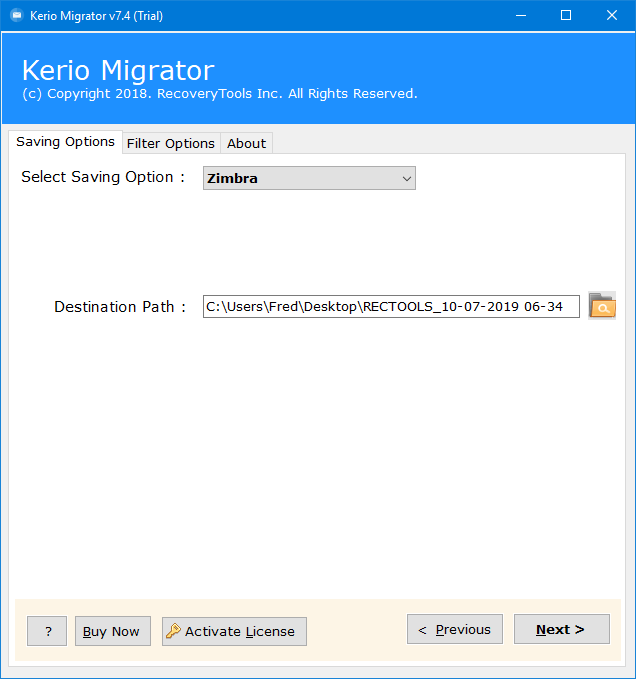The image size is (636, 679).
Task: Browse destination folder with the folder icon
Action: [602, 306]
